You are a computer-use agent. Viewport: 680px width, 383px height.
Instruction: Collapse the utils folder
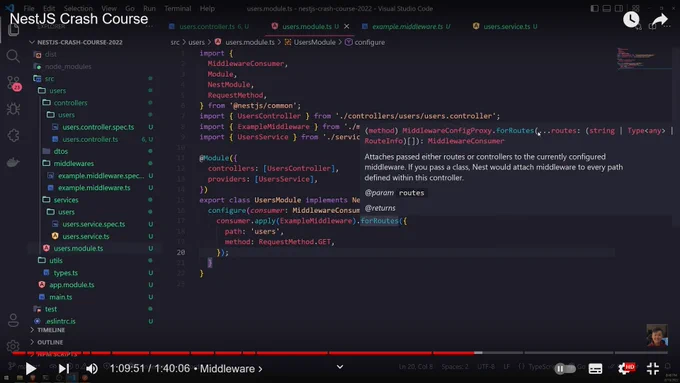pos(56,261)
